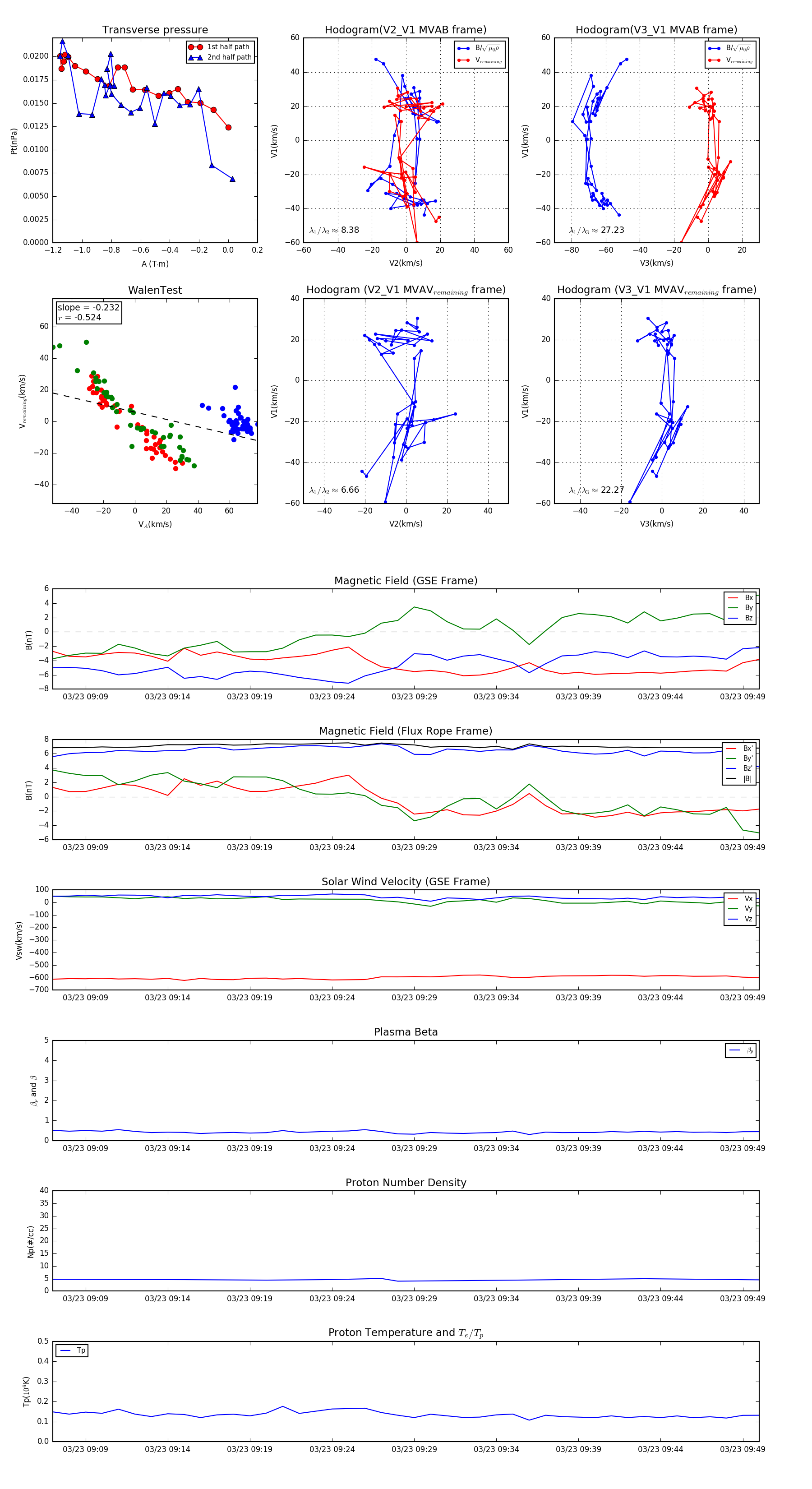Click the "Tp(10^6K)" y-axis label
The width and height of the screenshot is (812, 1489).
(x=26, y=1392)
